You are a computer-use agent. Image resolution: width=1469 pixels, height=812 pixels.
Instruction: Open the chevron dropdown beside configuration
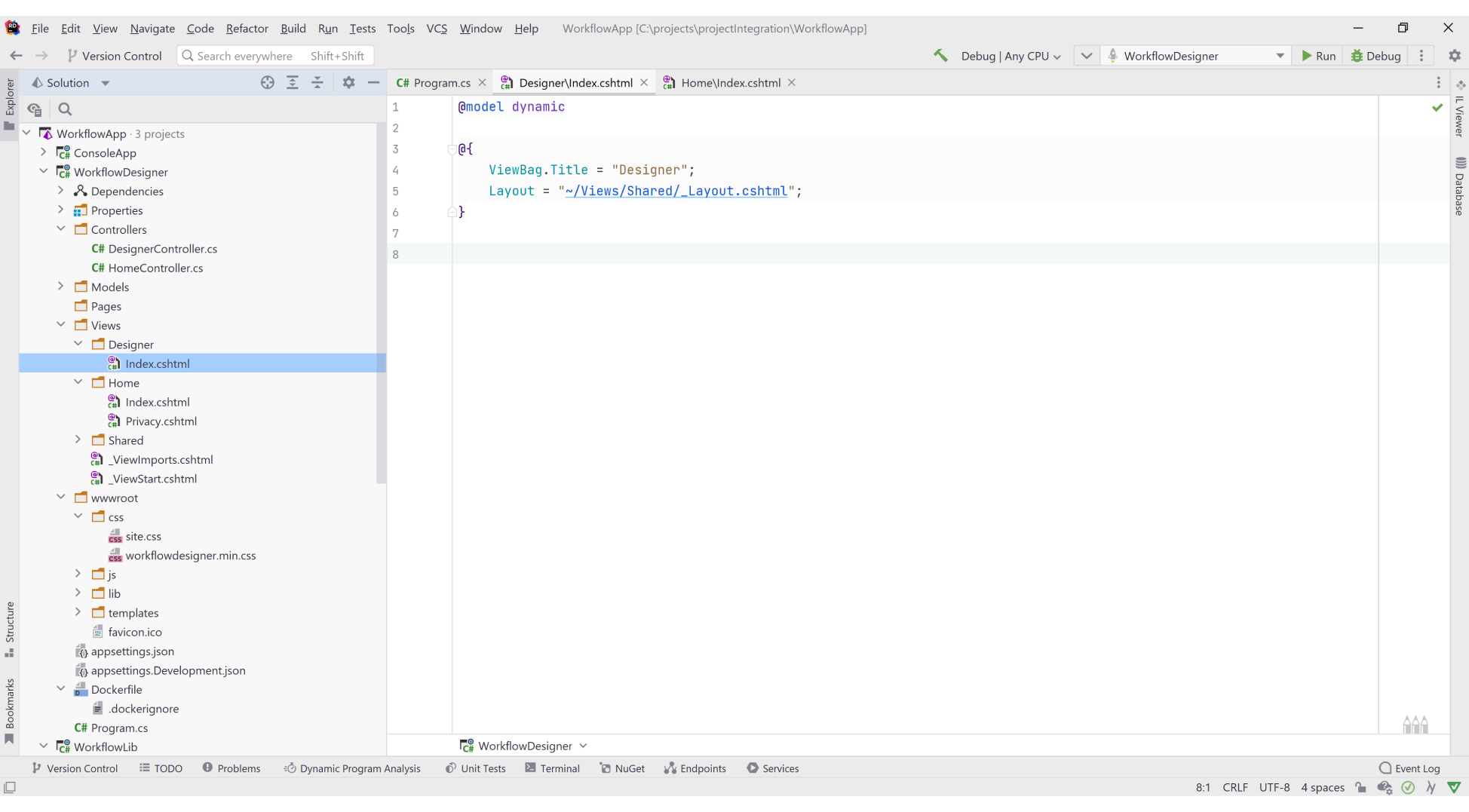click(x=1086, y=56)
